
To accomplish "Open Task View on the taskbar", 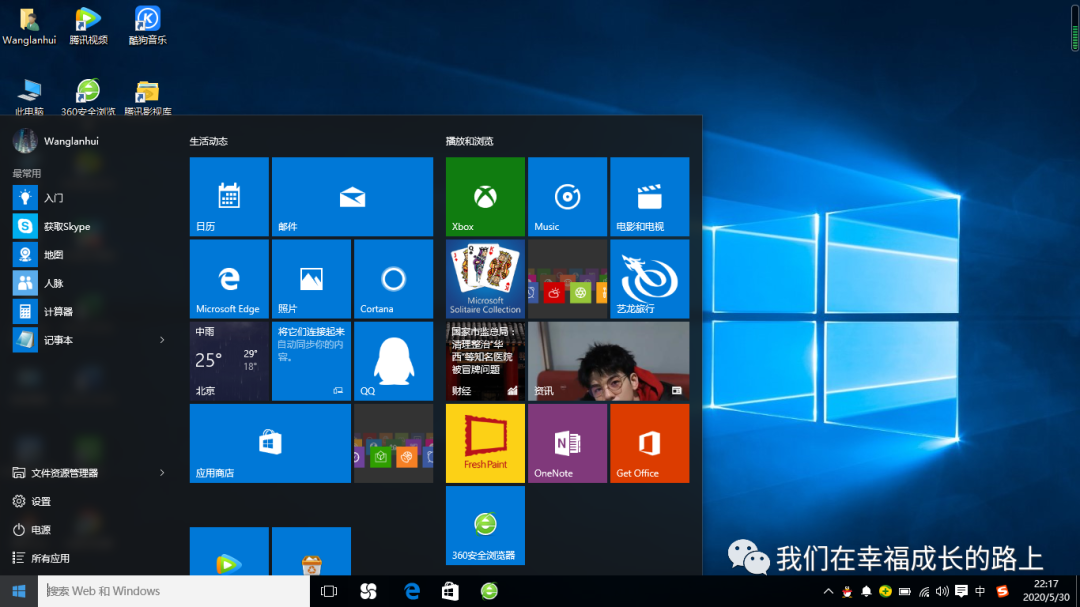I will point(329,591).
